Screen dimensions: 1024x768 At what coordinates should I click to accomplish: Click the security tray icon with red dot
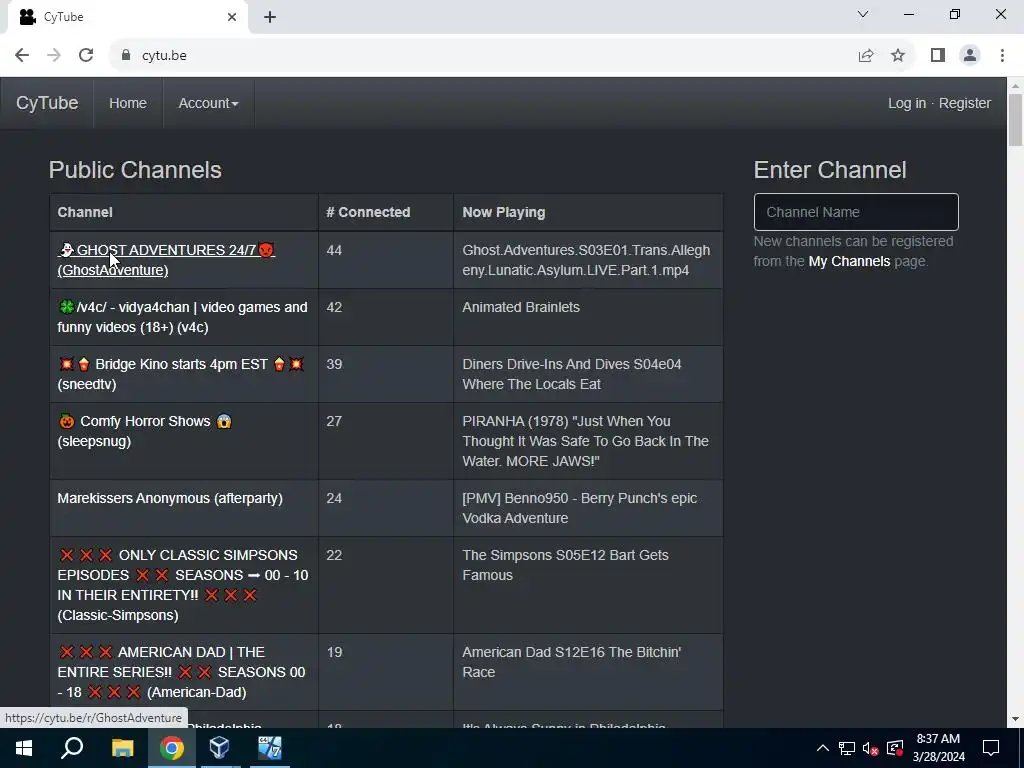[895, 748]
